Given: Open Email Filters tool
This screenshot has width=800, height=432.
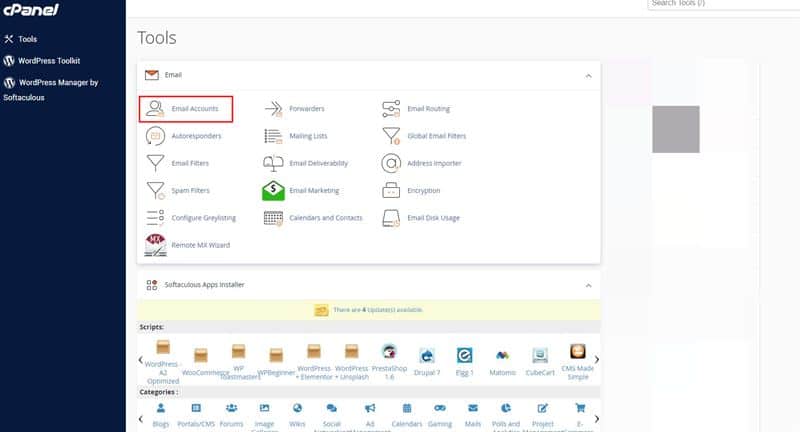Looking at the screenshot, I should click(177, 163).
